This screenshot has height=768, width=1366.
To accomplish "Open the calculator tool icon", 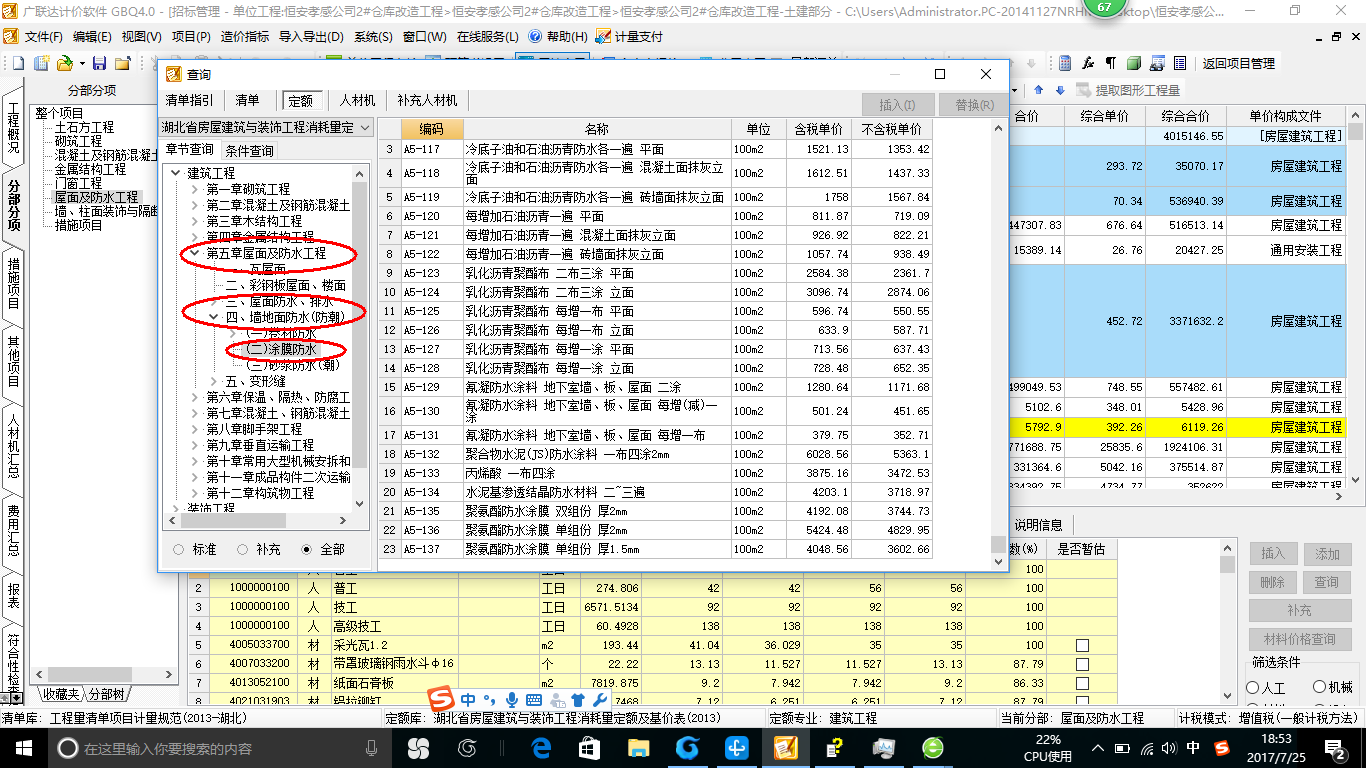I will pos(1066,63).
